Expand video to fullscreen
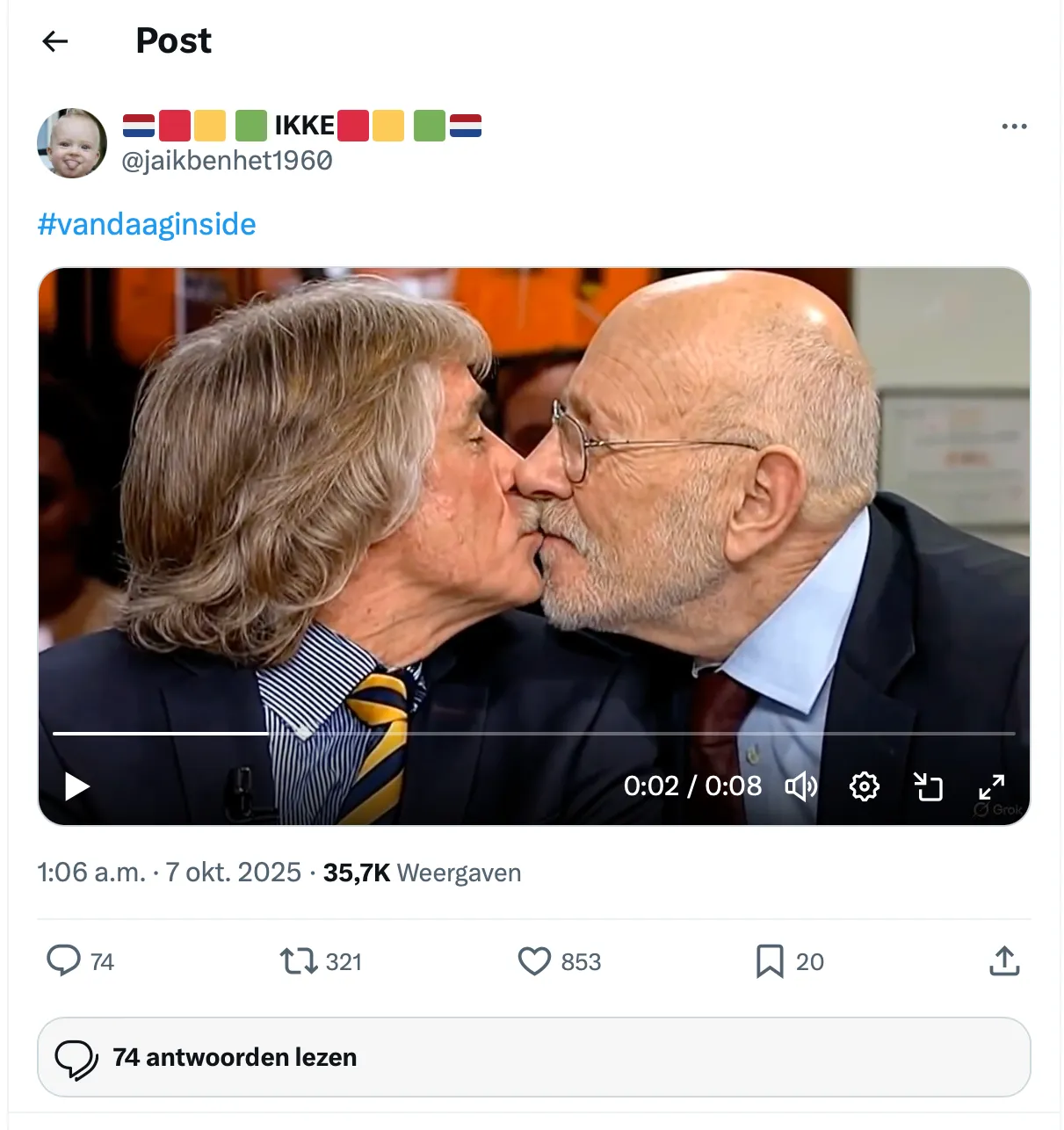This screenshot has height=1130, width=1064. (x=992, y=786)
